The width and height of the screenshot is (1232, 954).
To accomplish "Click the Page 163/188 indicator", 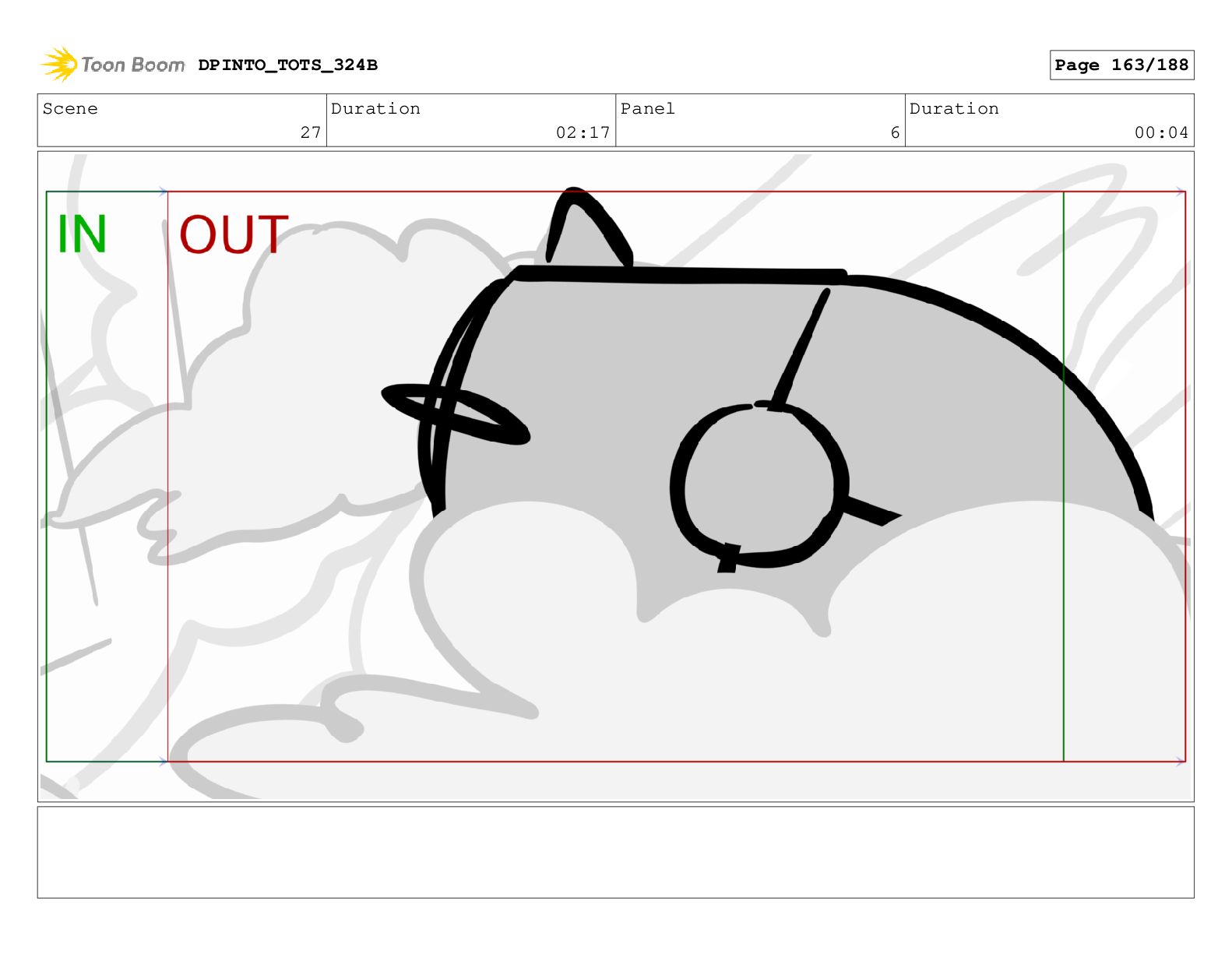I will [x=1121, y=65].
